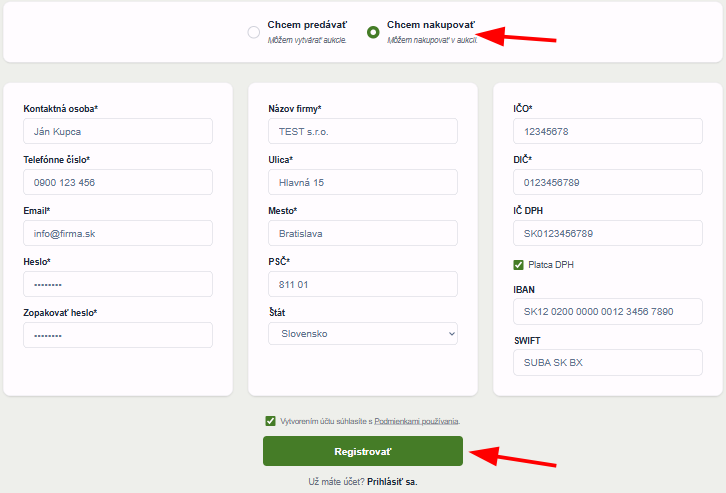This screenshot has width=726, height=493.
Task: Click the IBAN account field
Action: tap(607, 311)
